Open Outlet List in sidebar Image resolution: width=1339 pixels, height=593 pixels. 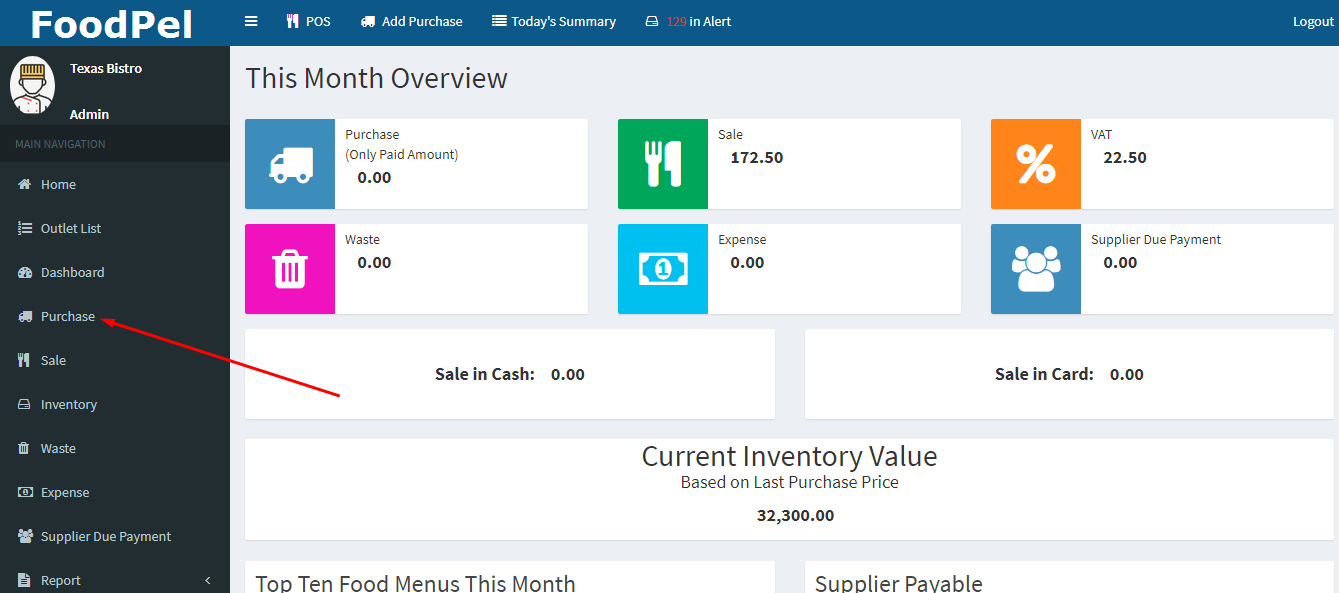click(70, 228)
